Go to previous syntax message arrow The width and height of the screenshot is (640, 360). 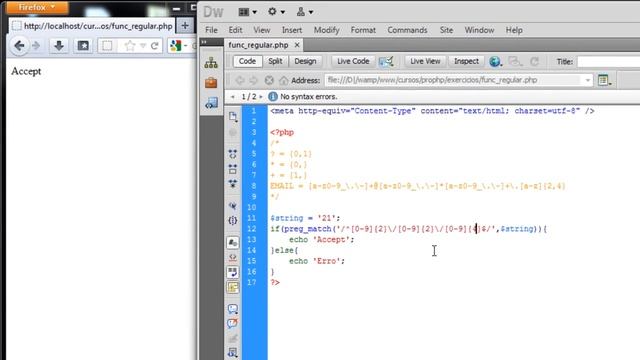232,97
